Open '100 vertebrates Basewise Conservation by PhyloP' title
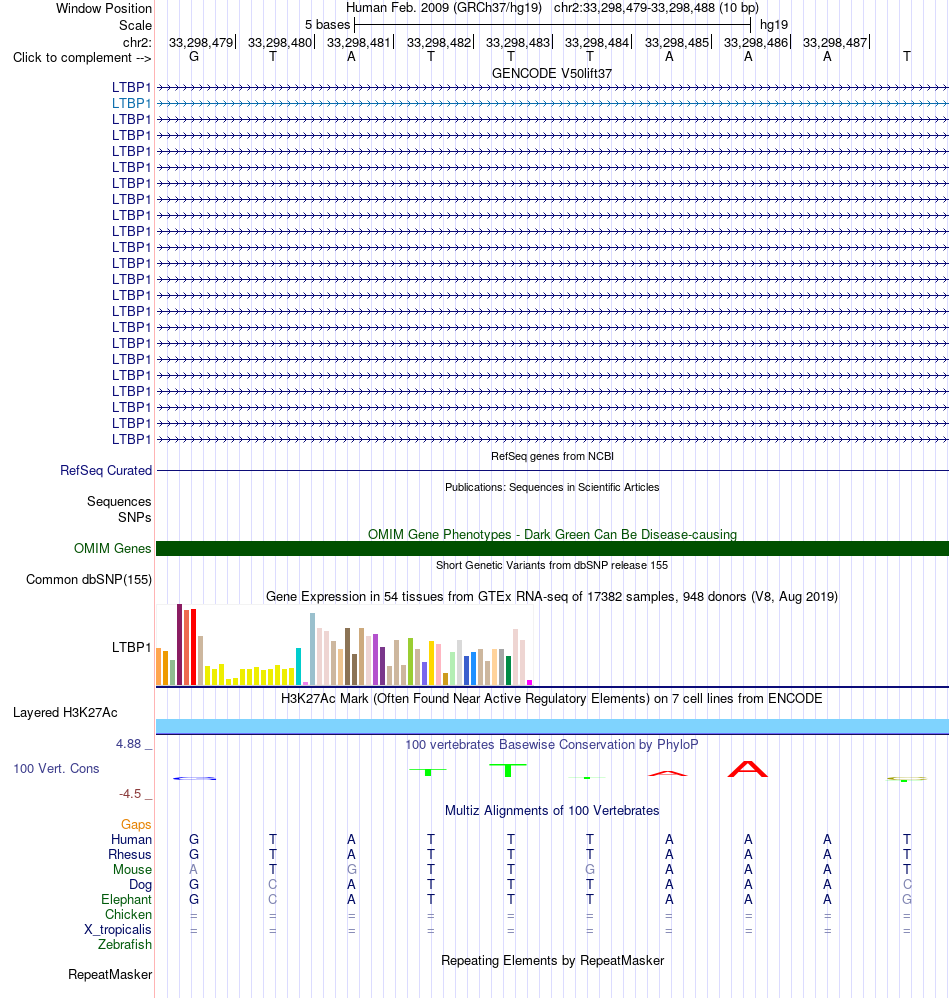 tap(552, 744)
